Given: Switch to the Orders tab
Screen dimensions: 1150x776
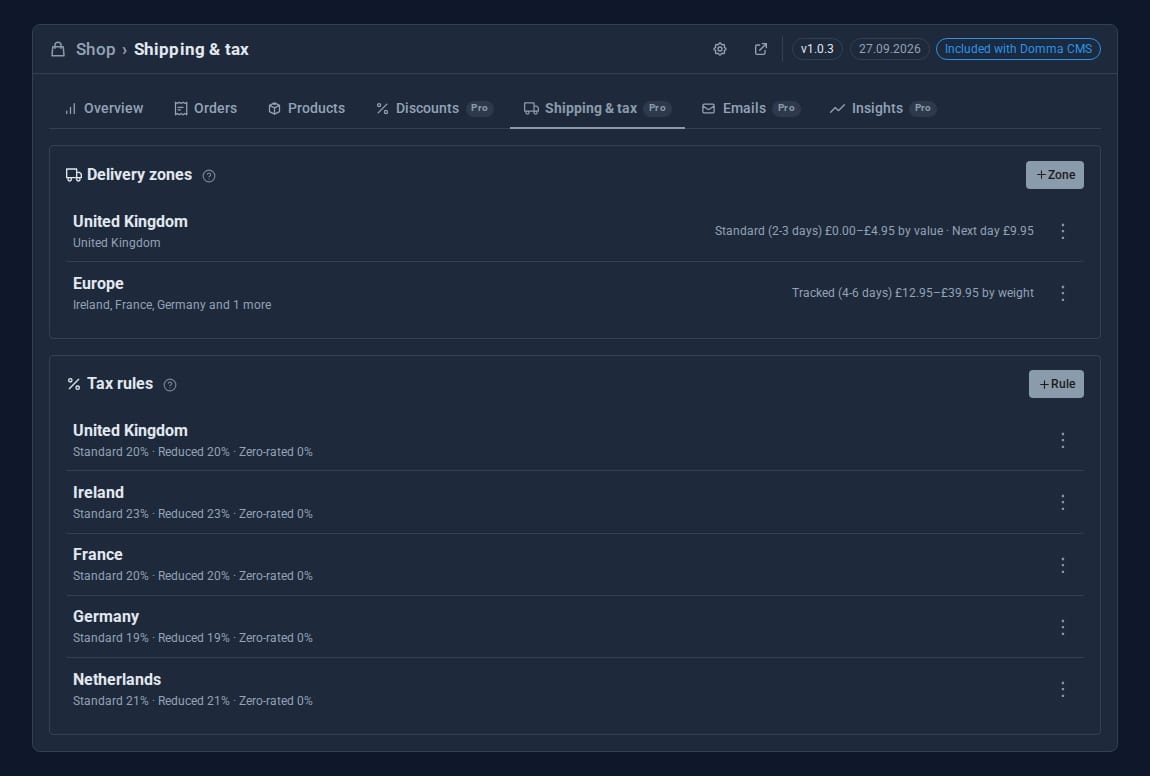Looking at the screenshot, I should tap(205, 109).
